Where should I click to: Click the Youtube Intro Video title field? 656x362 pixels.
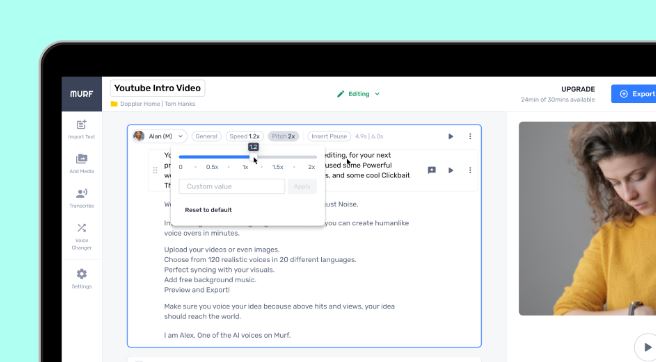point(158,88)
